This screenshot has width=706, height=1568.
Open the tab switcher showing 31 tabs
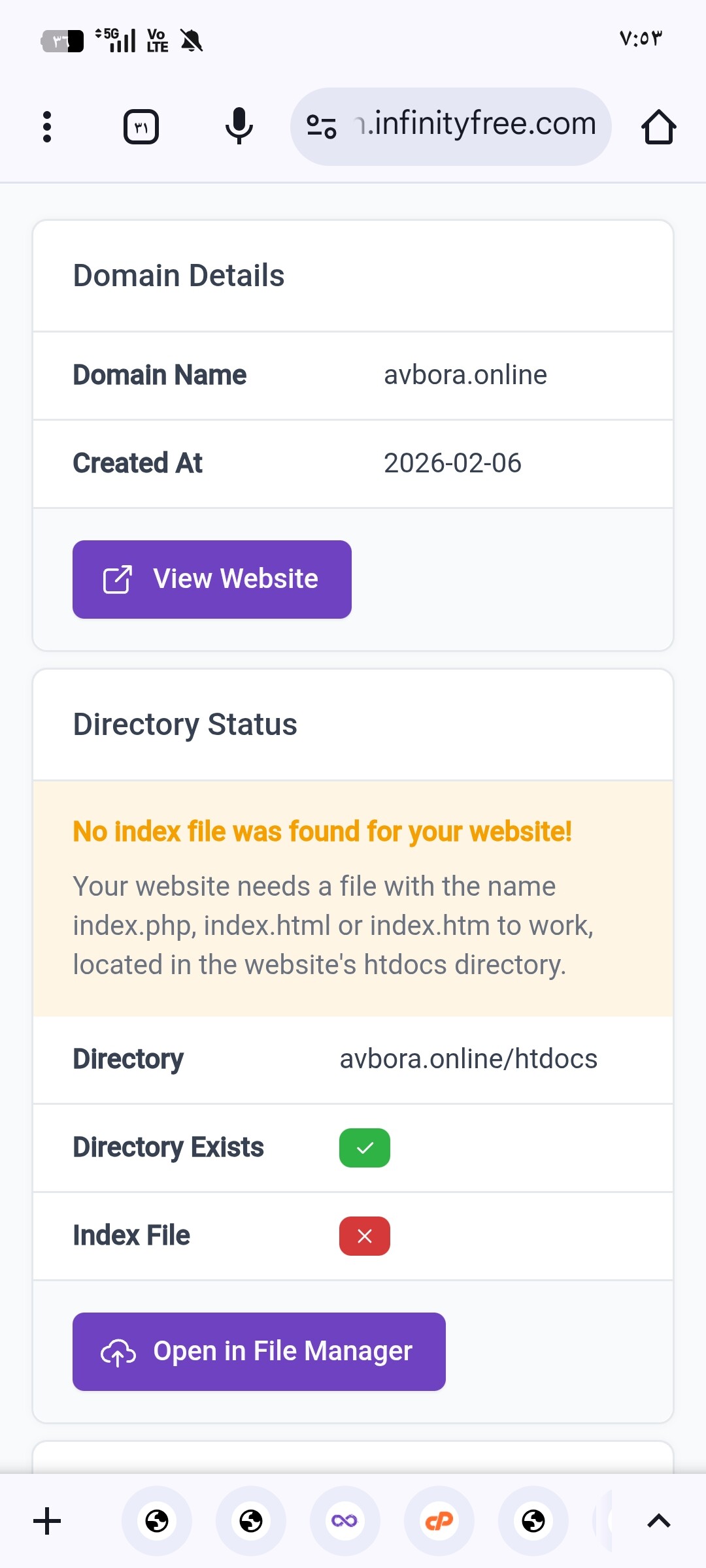(x=141, y=127)
